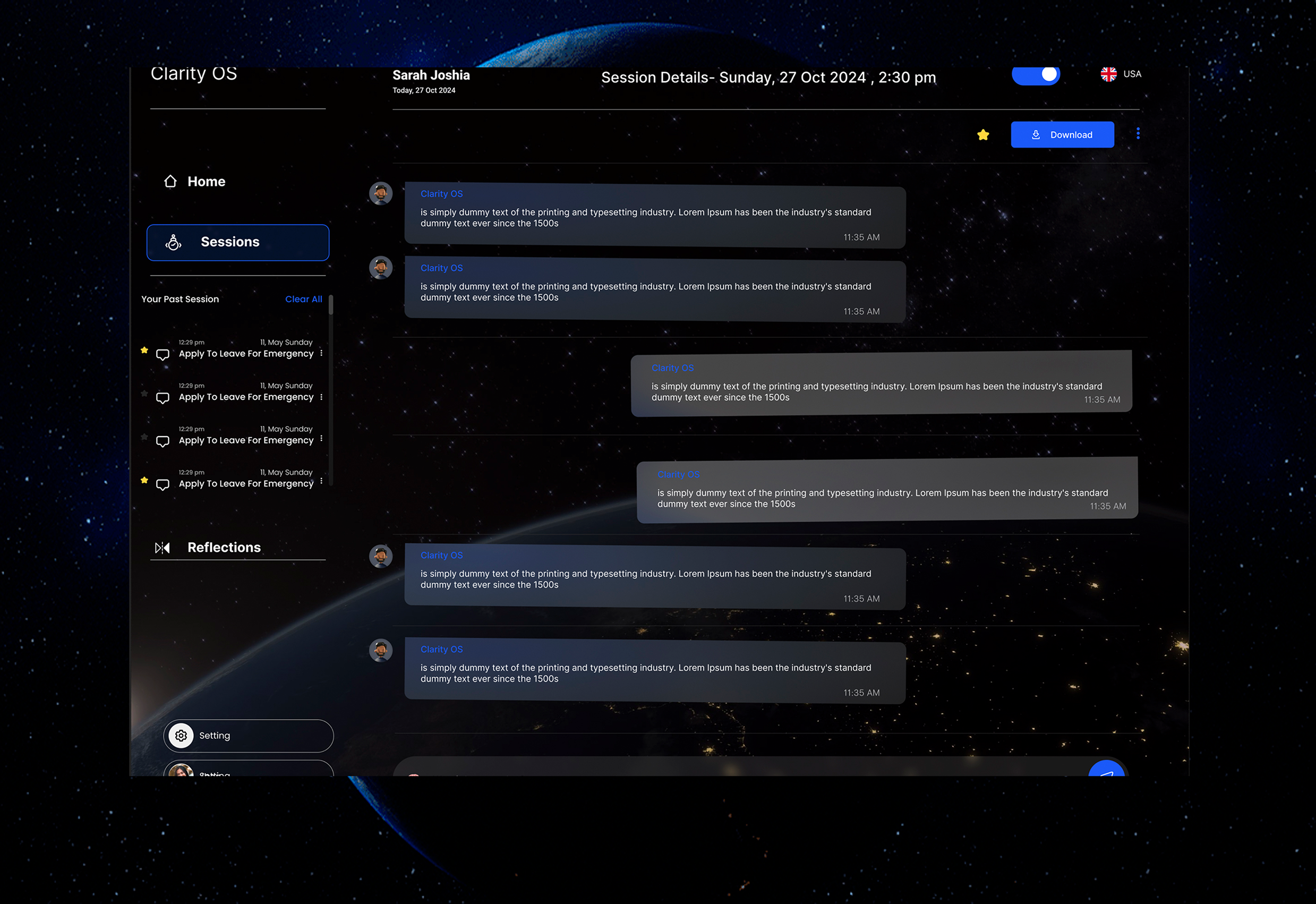1316x904 pixels.
Task: Click the Setting gear icon
Action: pos(181,735)
